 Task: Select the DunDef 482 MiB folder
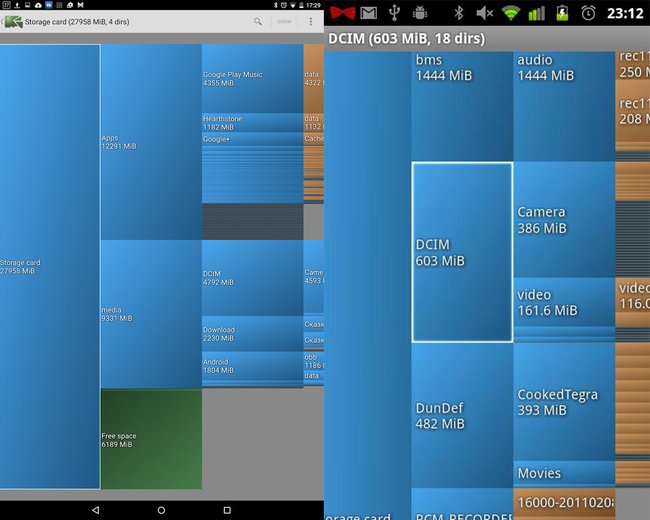pyautogui.click(x=462, y=416)
